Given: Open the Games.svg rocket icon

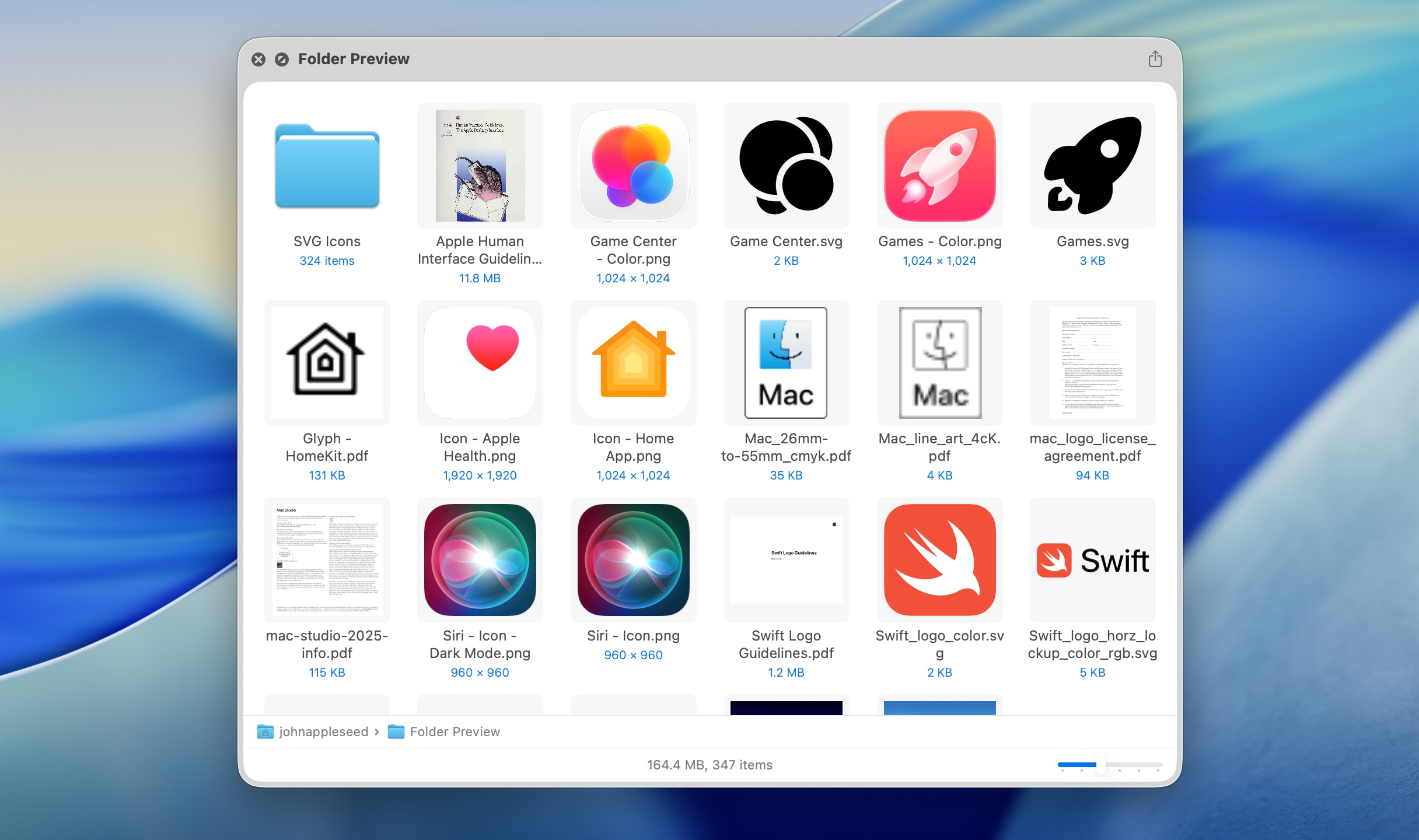Looking at the screenshot, I should click(x=1092, y=166).
